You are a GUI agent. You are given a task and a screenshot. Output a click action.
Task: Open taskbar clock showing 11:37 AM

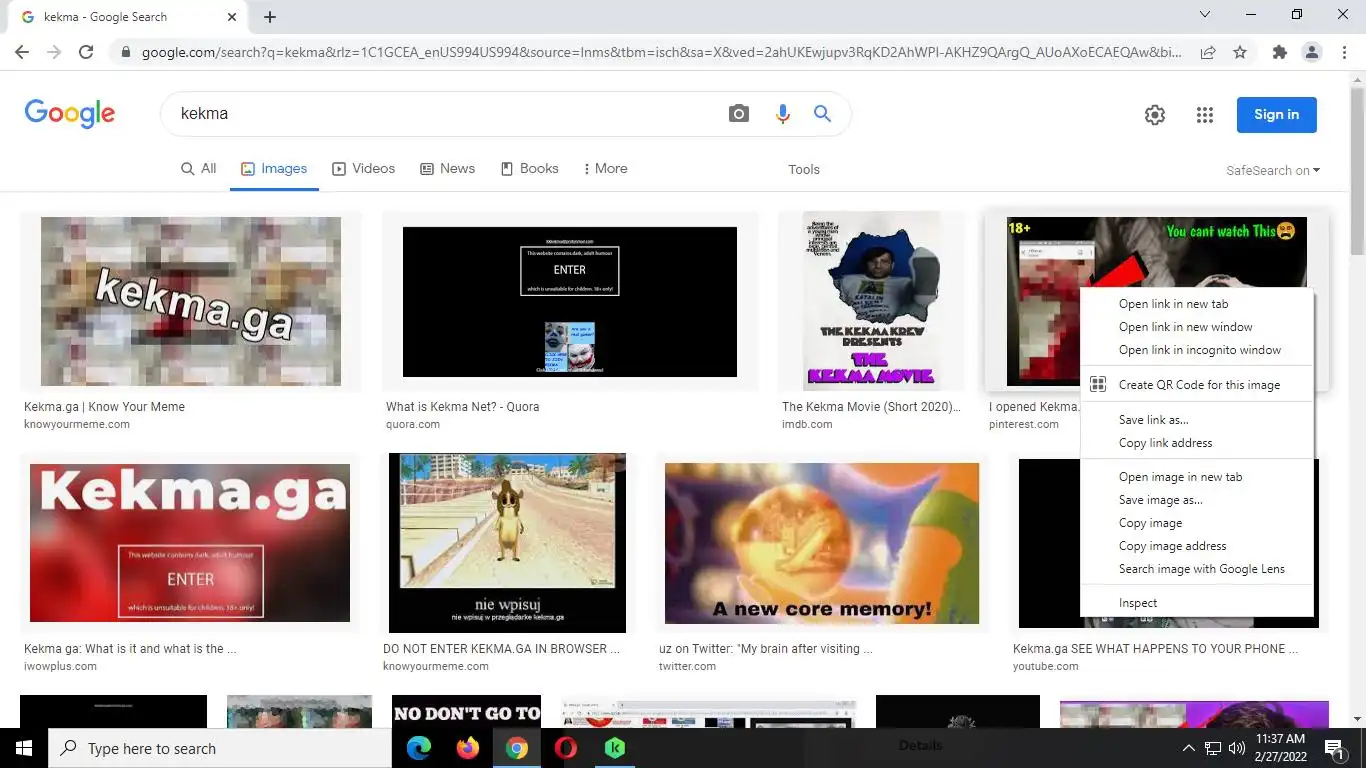1281,748
